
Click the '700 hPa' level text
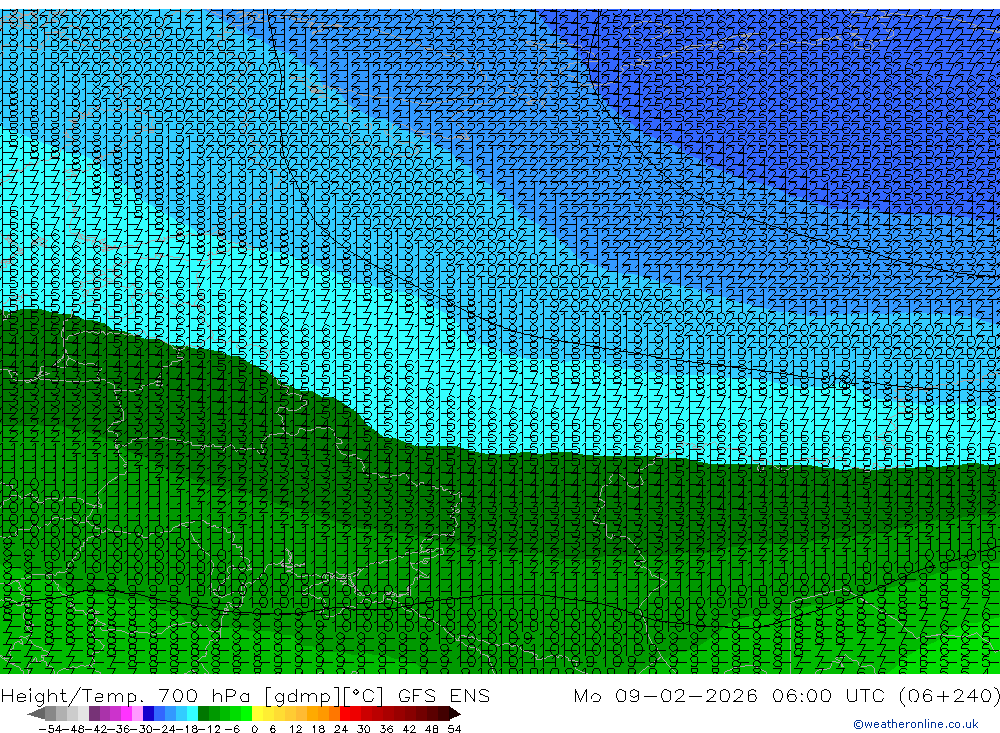[205, 695]
